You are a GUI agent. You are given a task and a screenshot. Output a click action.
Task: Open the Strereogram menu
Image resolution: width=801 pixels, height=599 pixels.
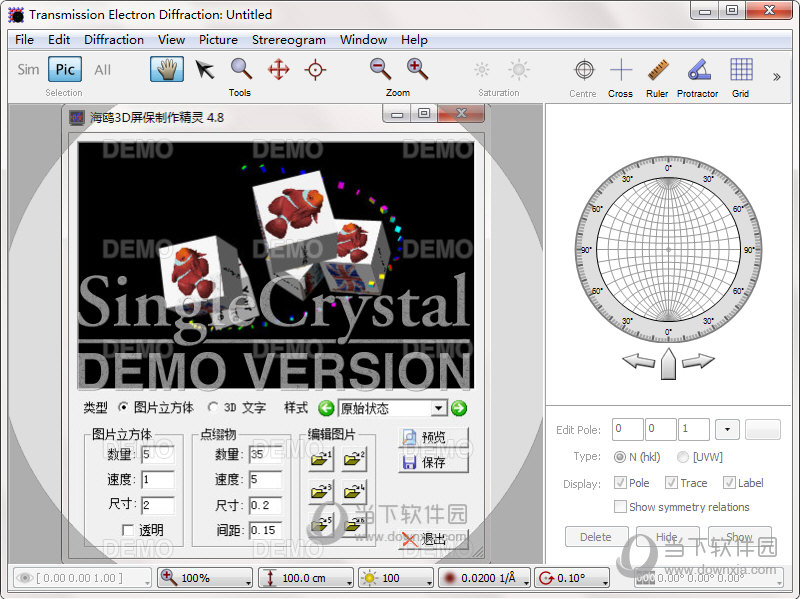click(289, 40)
